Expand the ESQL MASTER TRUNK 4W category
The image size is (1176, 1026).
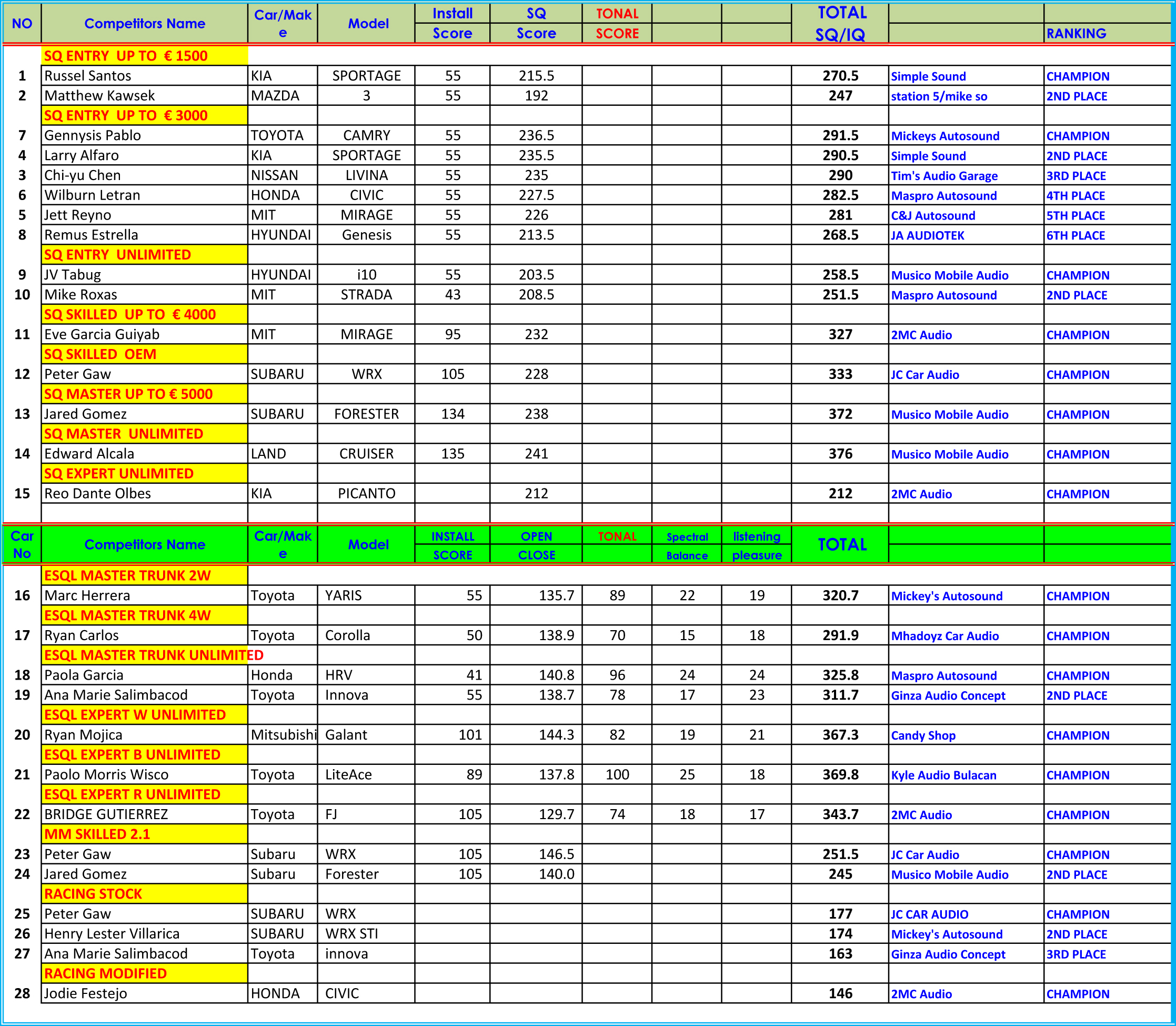tap(150, 615)
